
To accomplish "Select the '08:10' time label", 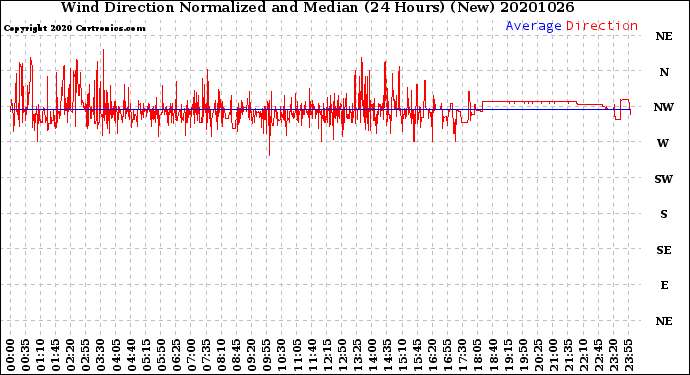I will 221,355.
